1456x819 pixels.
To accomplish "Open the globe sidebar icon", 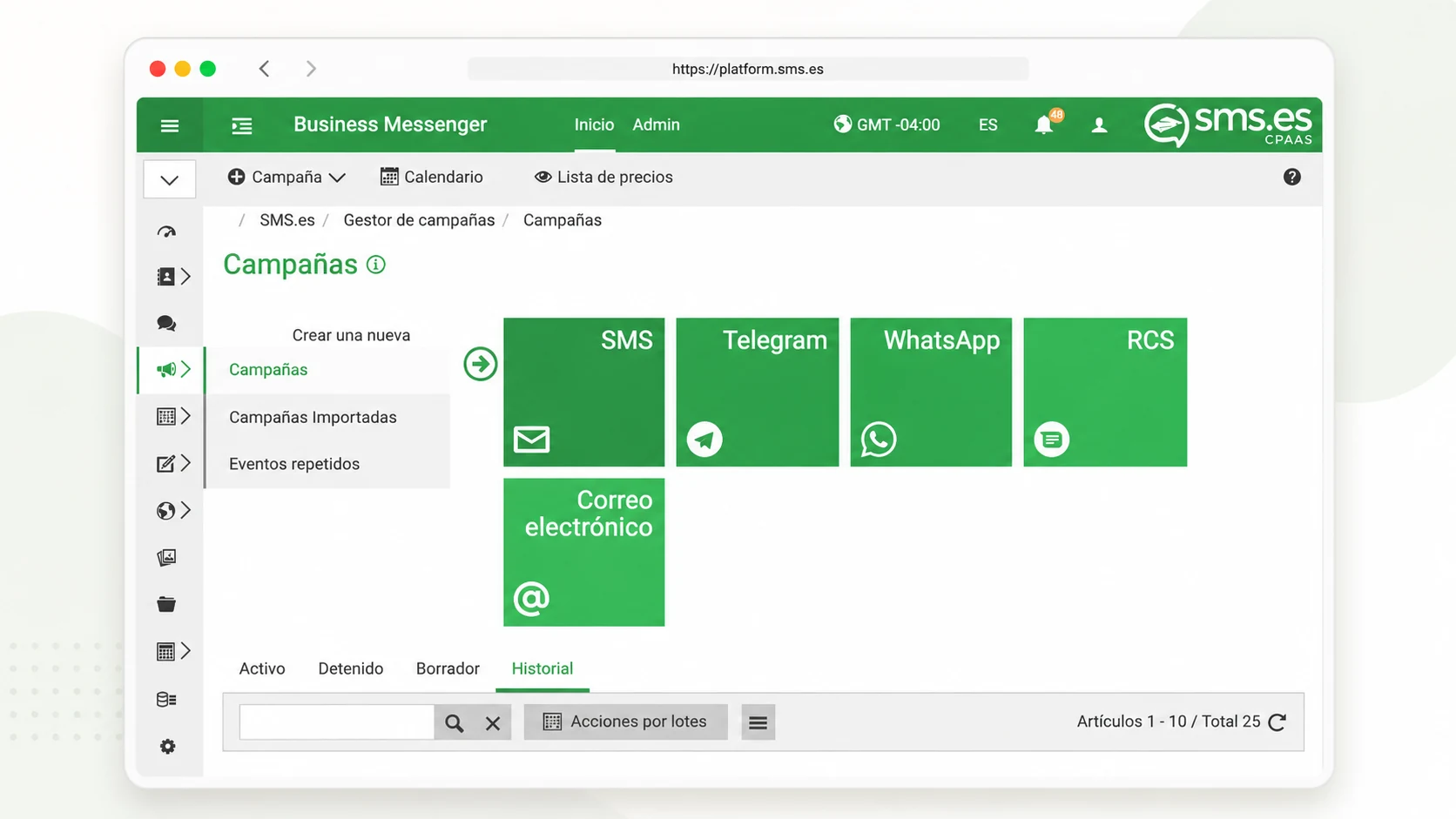I will pos(165,511).
